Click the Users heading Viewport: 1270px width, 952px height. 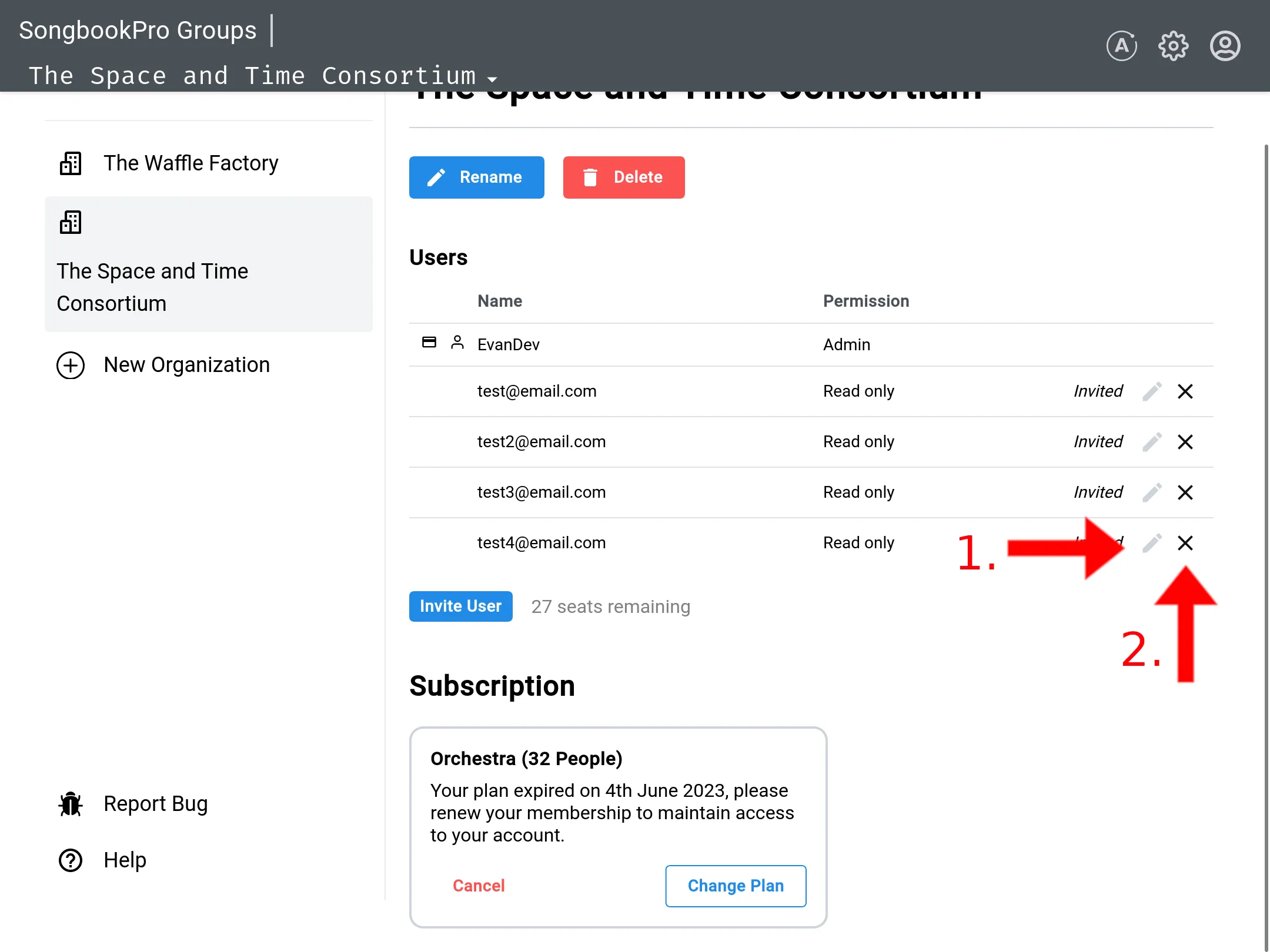[x=439, y=257]
